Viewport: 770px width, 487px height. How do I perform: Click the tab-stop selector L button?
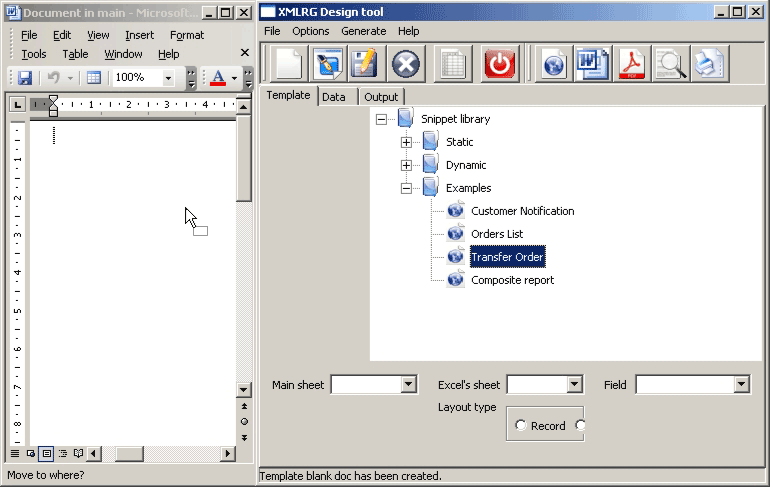(18, 105)
